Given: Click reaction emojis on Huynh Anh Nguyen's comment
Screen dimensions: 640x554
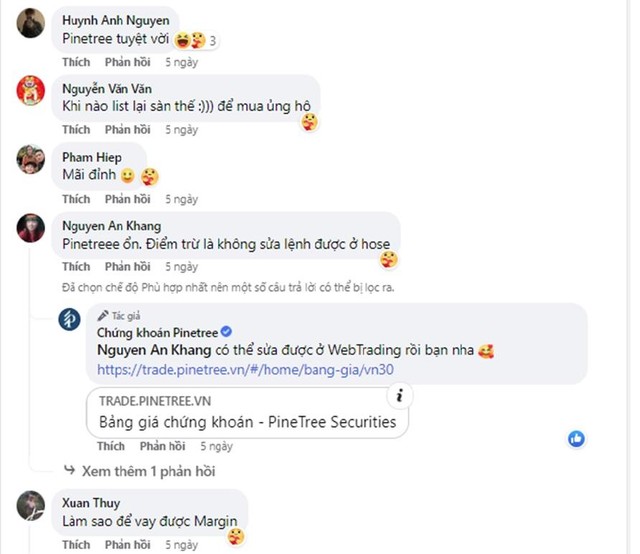Looking at the screenshot, I should (190, 41).
